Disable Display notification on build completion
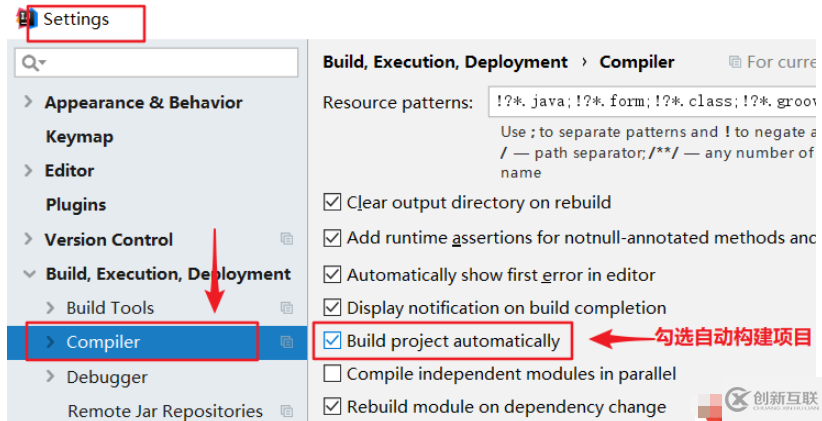The width and height of the screenshot is (822, 421). [333, 307]
